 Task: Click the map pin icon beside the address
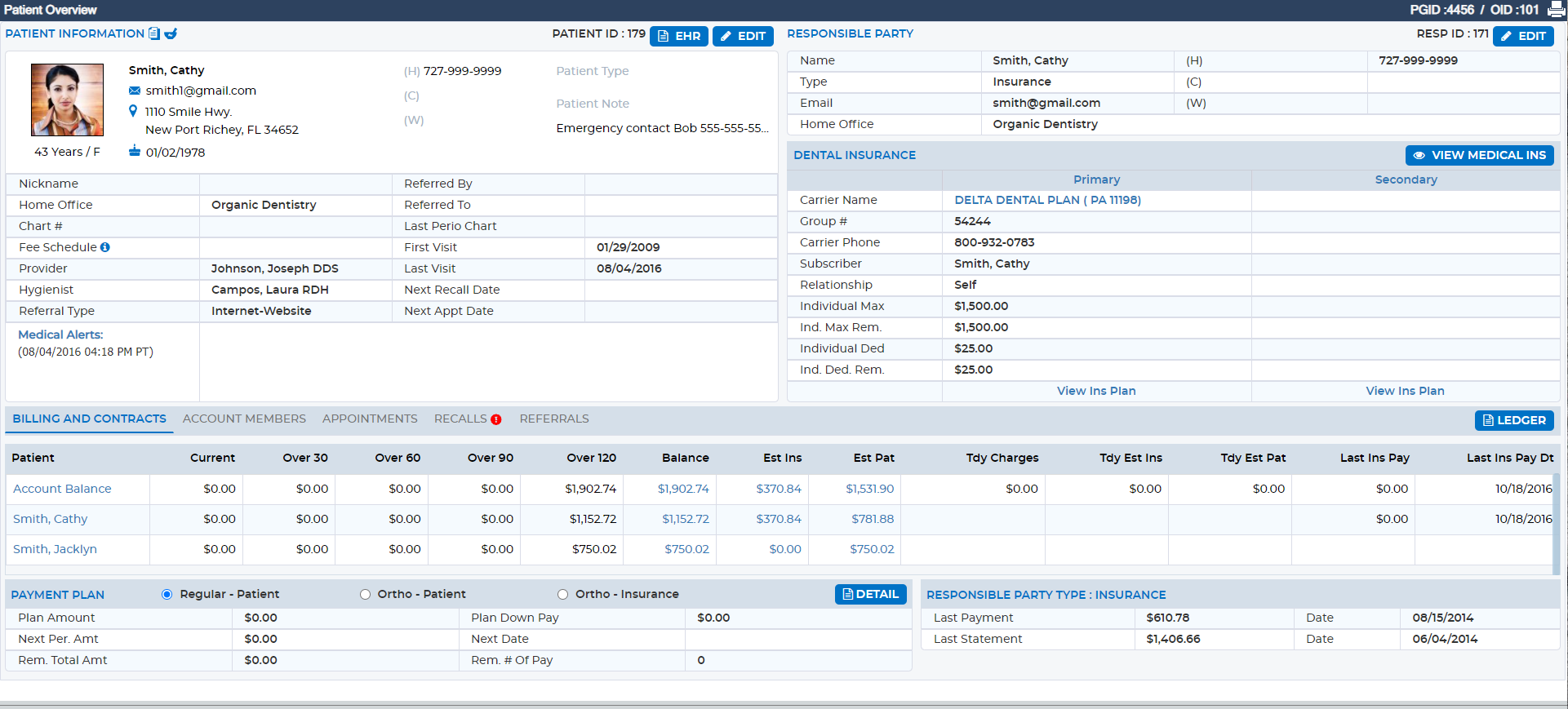tap(133, 111)
